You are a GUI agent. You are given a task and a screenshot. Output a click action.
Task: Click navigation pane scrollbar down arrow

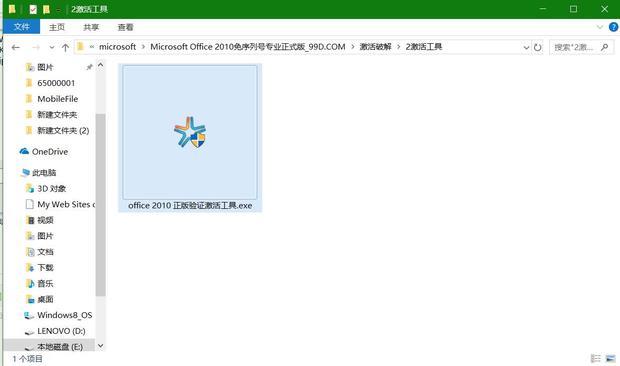[100, 346]
